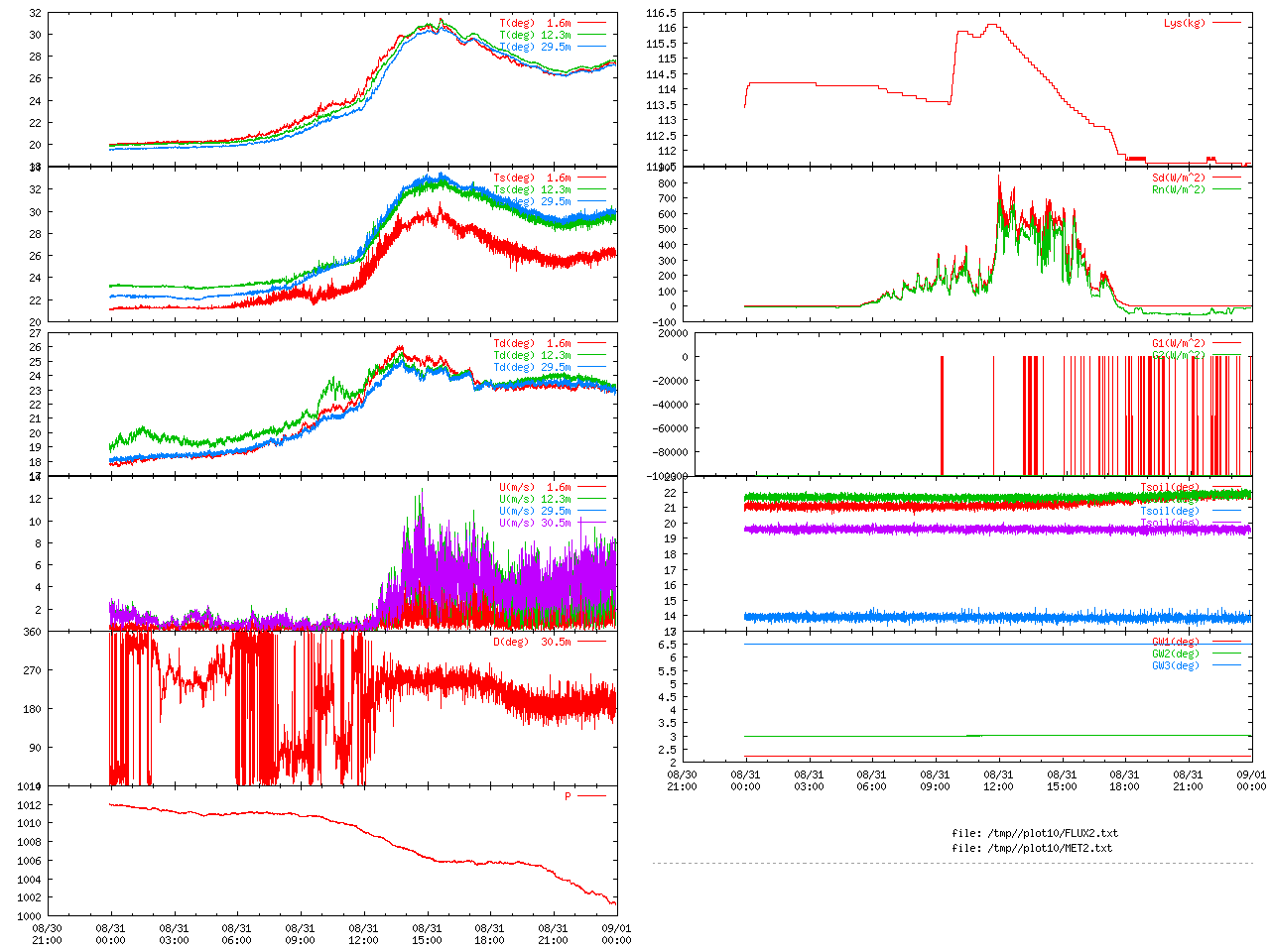The image size is (1270, 952).
Task: Click the P pressure legend label
Action: tap(568, 796)
